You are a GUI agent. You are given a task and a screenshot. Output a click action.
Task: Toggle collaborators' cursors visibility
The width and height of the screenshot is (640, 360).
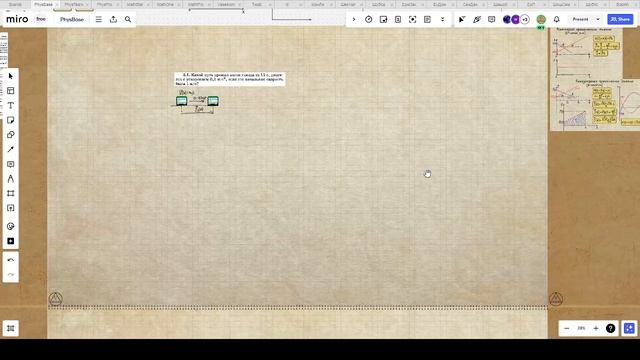tap(462, 19)
